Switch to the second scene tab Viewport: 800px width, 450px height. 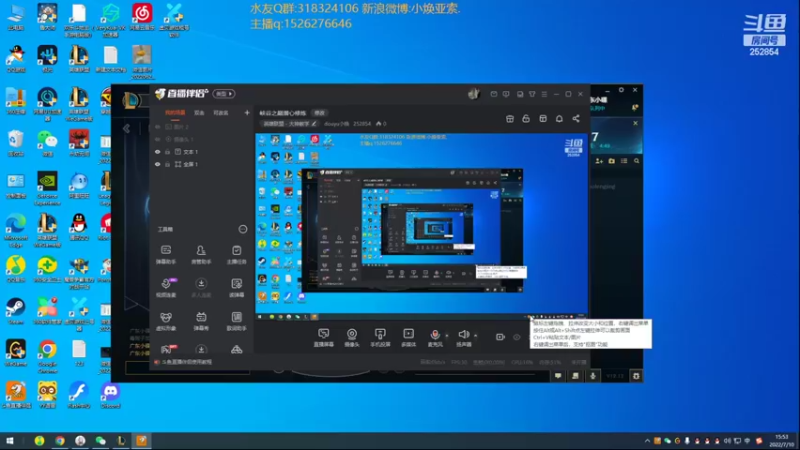(x=199, y=113)
